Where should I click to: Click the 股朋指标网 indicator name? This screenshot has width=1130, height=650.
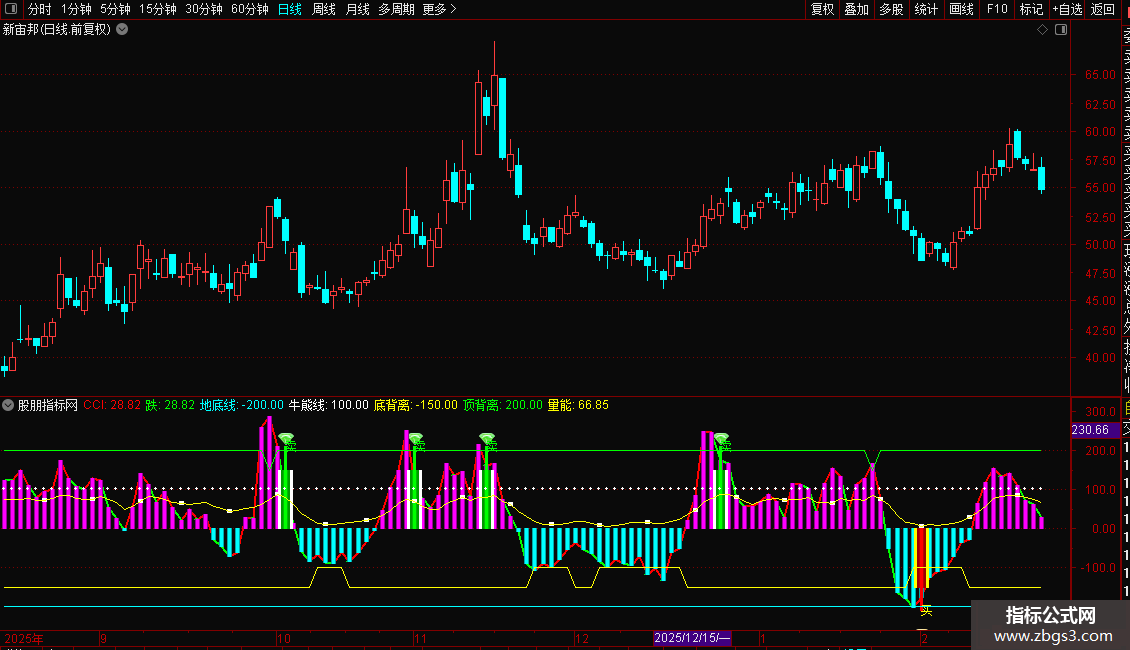click(48, 405)
